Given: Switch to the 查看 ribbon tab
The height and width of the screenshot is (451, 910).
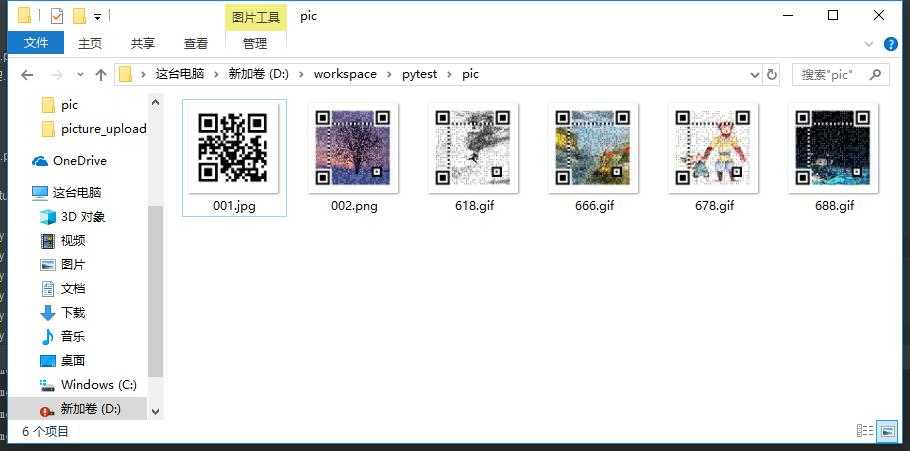Looking at the screenshot, I should click(196, 43).
